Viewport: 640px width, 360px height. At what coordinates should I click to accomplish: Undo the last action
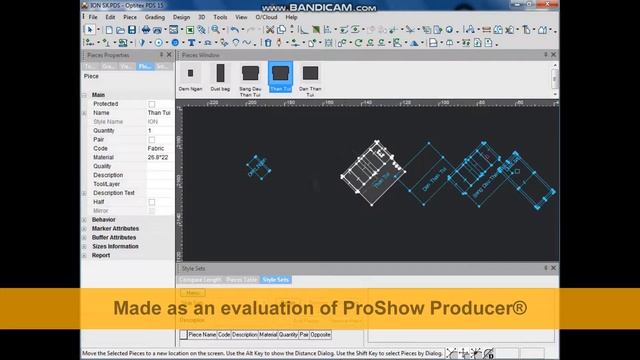click(235, 30)
